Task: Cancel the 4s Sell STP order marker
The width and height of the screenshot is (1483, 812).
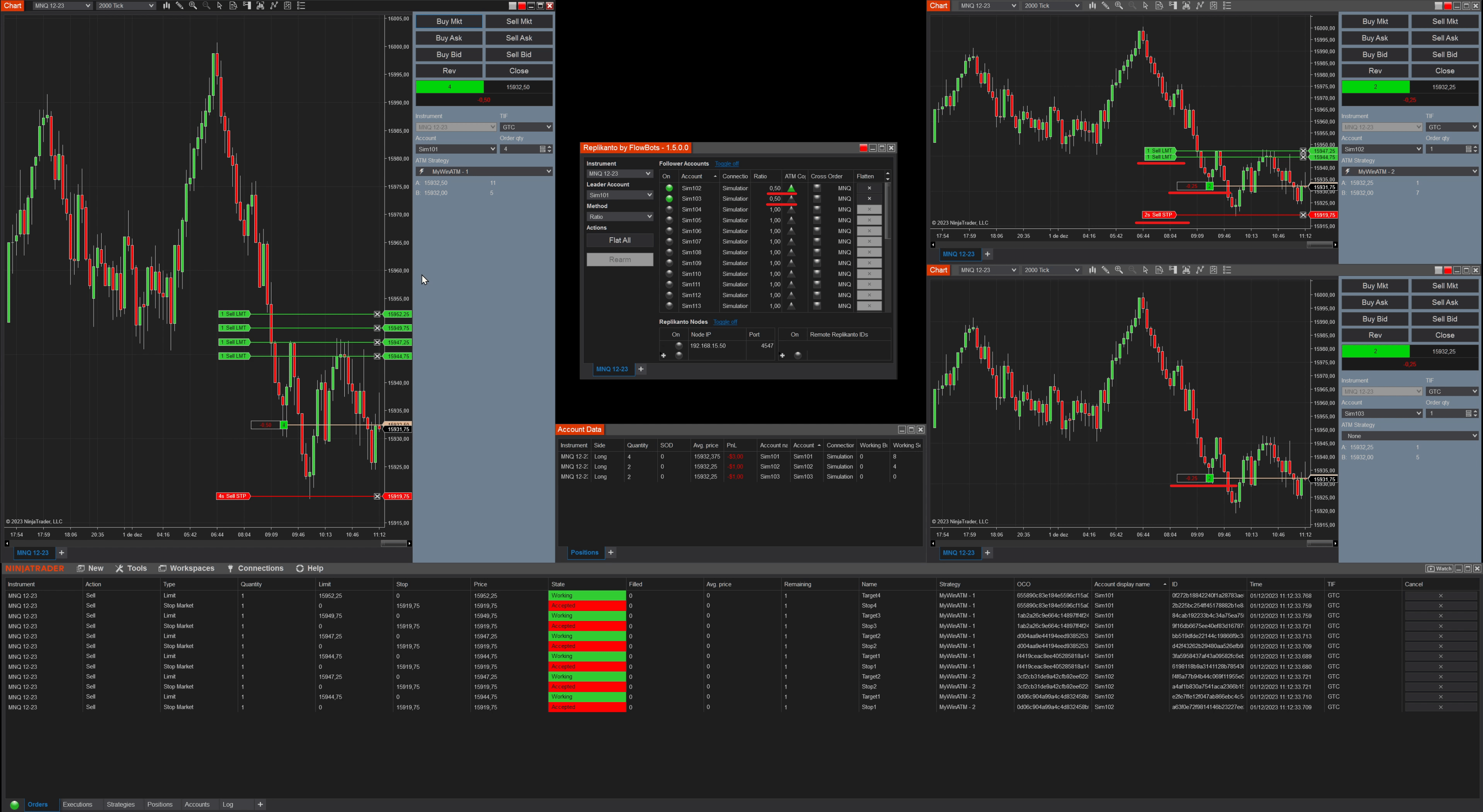Action: [x=377, y=496]
